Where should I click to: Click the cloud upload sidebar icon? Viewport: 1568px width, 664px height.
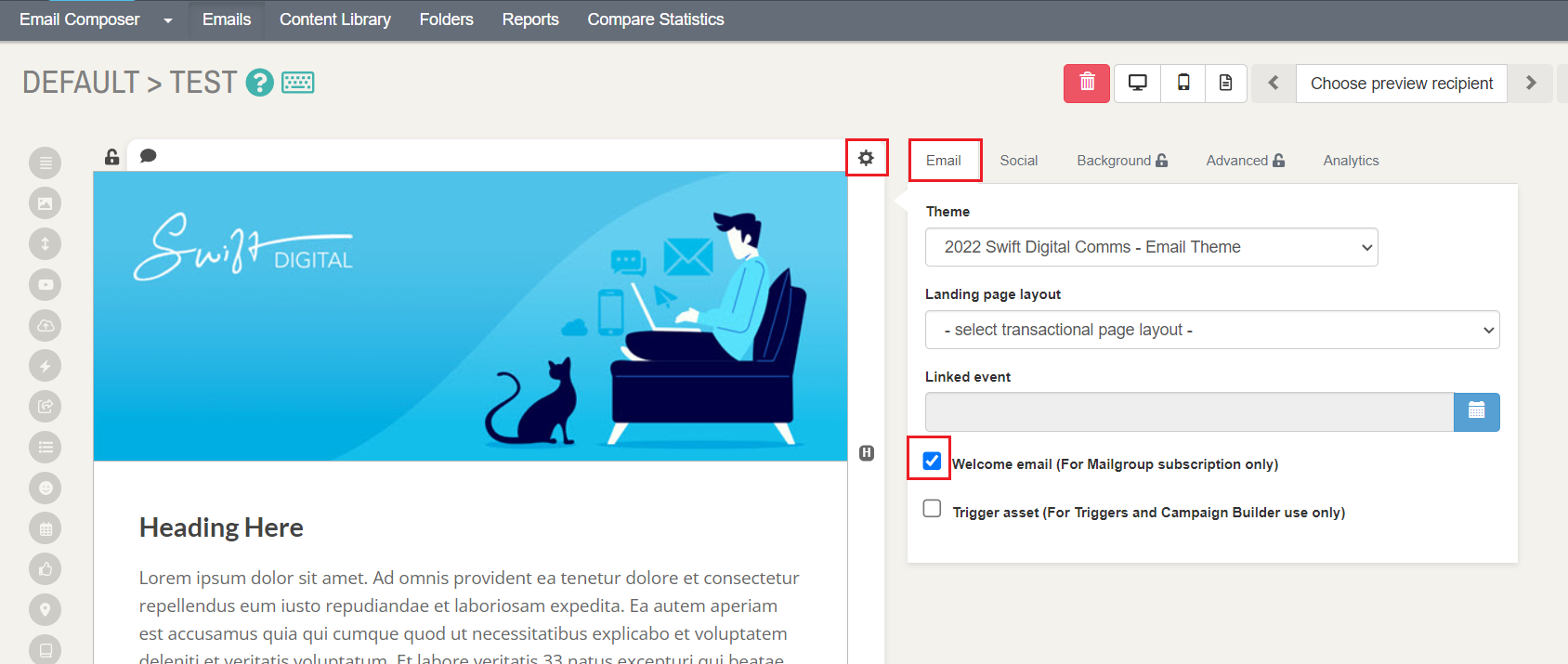45,325
